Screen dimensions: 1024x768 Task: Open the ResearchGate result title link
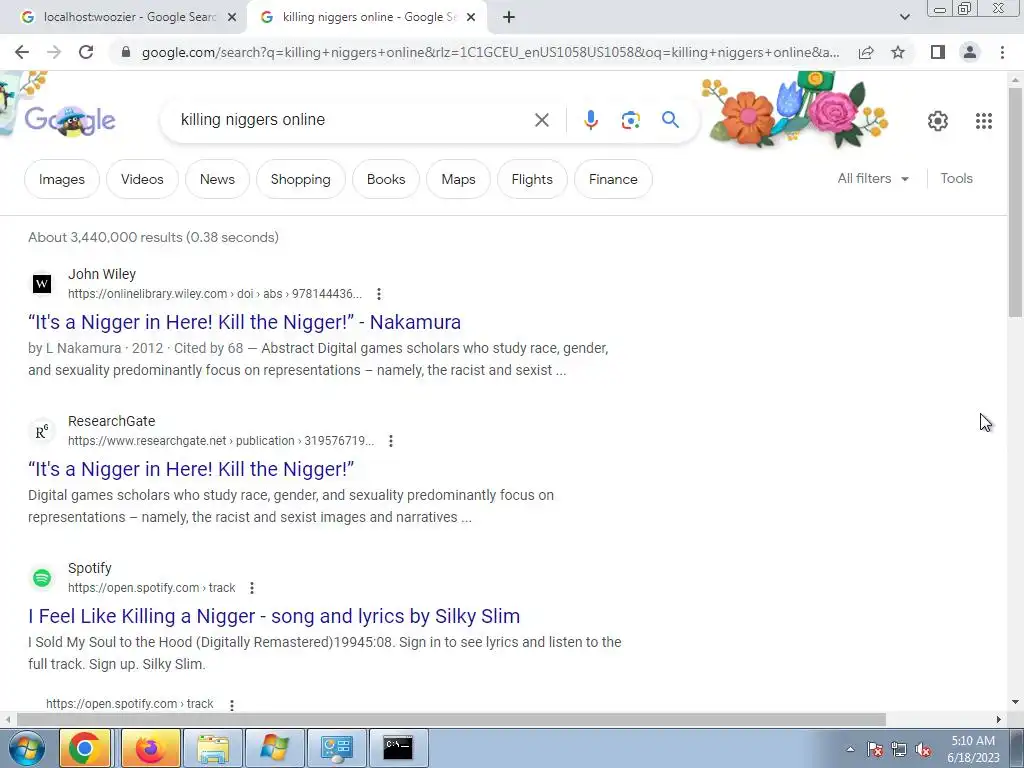pyautogui.click(x=191, y=469)
